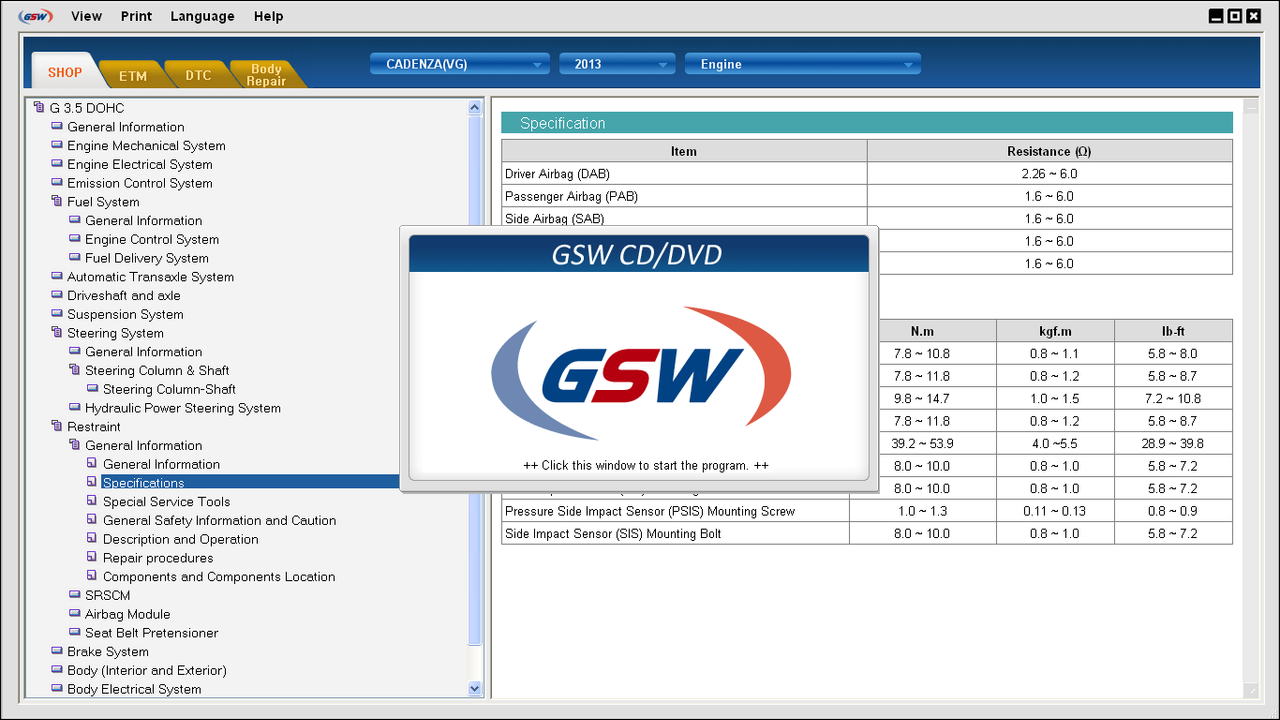Image resolution: width=1280 pixels, height=720 pixels.
Task: Open the Help menu
Action: (x=269, y=16)
